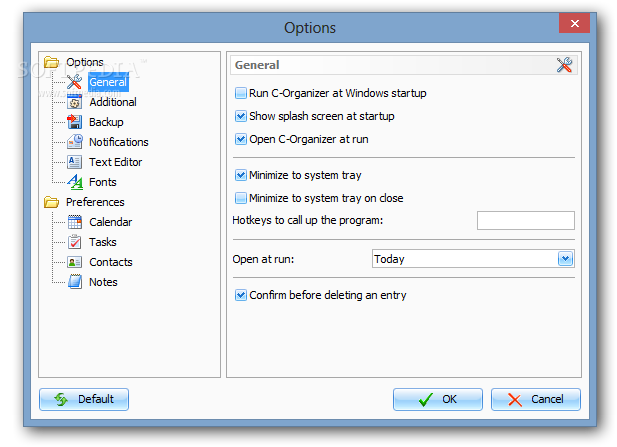
Task: Click the Additional settings gear icon
Action: tap(74, 102)
